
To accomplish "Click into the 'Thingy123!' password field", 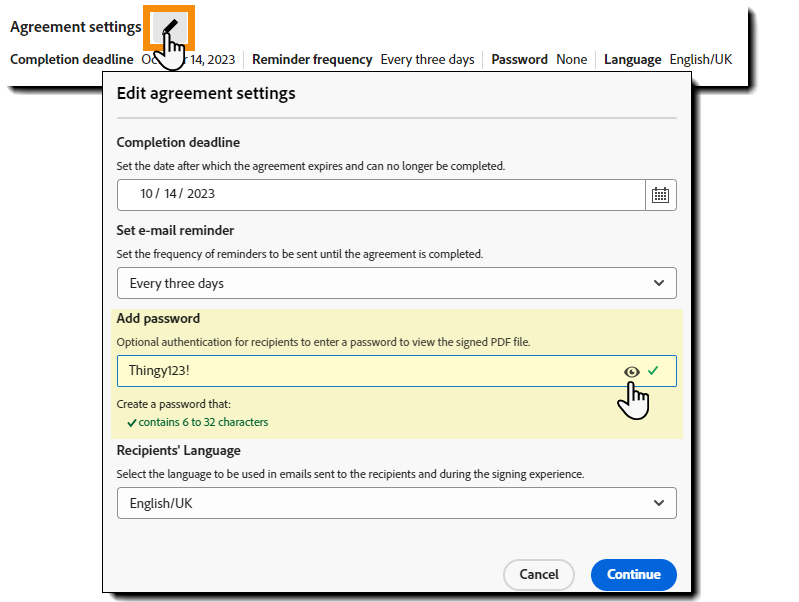I will coord(360,371).
